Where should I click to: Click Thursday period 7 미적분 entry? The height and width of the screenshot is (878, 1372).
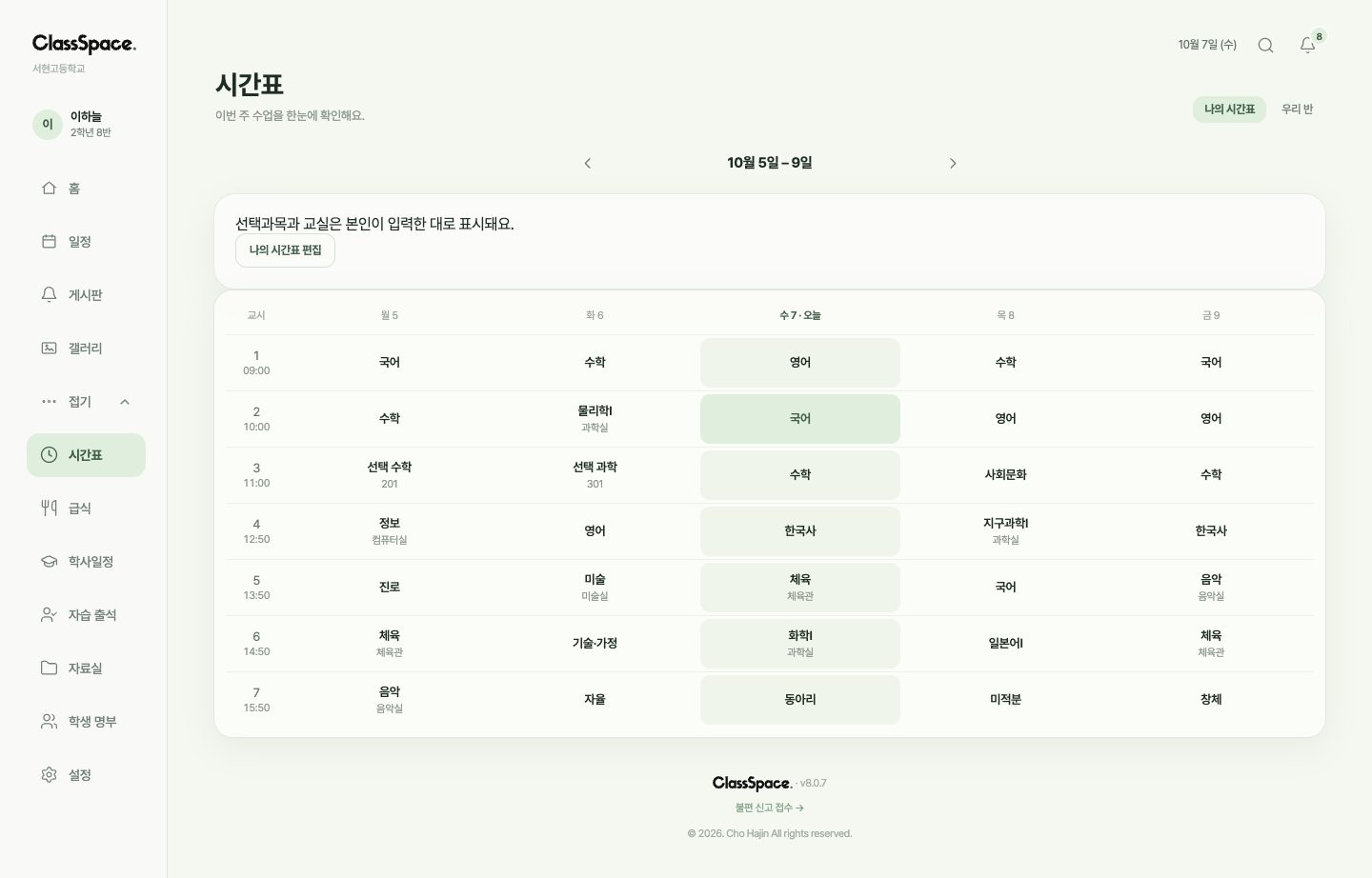point(1005,700)
